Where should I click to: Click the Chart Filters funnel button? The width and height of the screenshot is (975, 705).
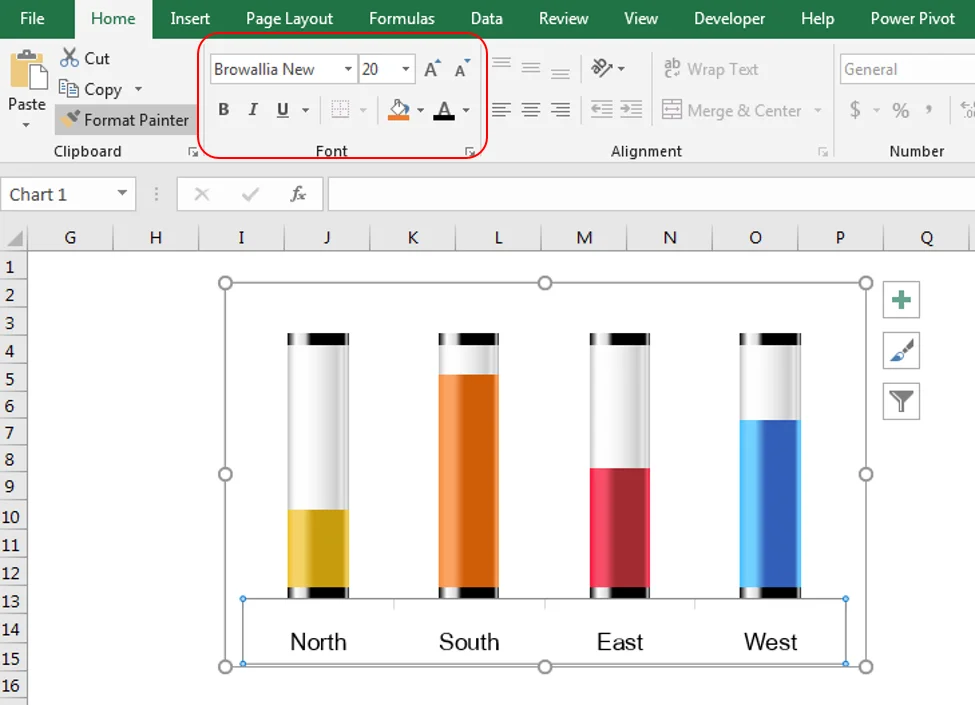click(901, 401)
